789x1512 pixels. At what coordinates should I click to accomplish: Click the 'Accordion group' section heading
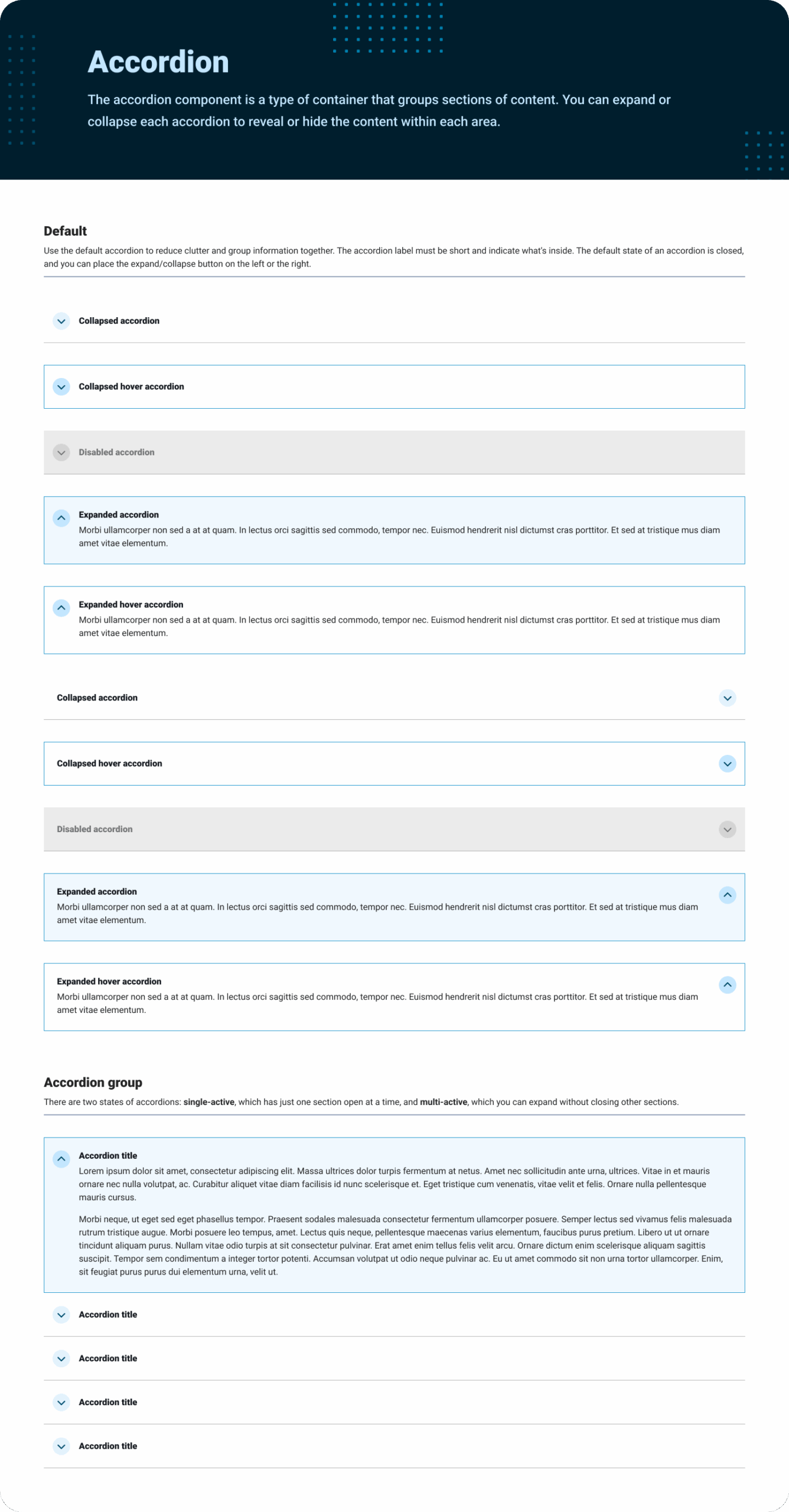click(x=93, y=1082)
